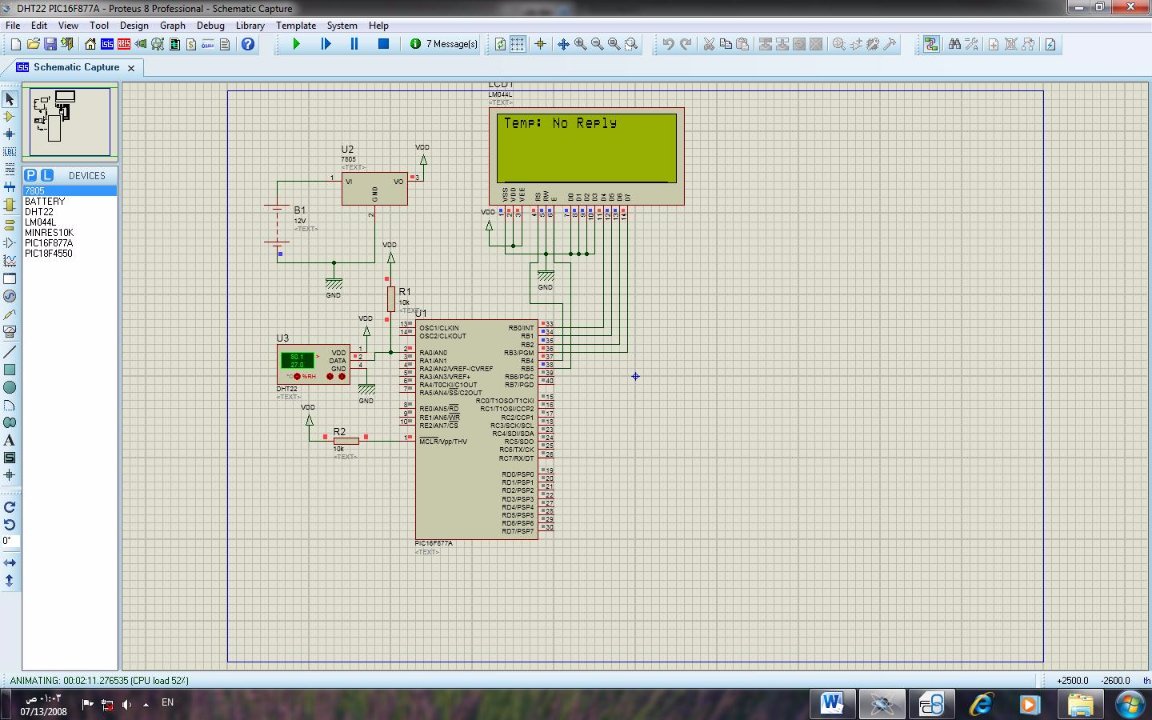Go to the Home page icon
This screenshot has width=1152, height=720.
click(x=90, y=44)
